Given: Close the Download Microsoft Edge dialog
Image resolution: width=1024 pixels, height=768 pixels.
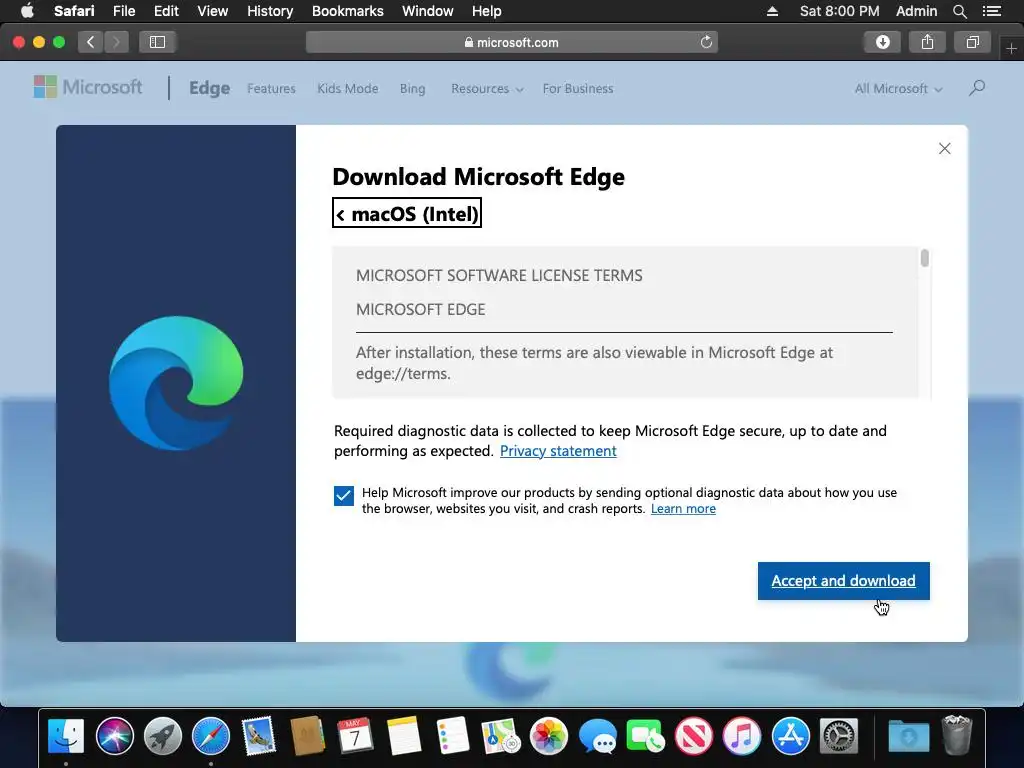Looking at the screenshot, I should pos(944,148).
